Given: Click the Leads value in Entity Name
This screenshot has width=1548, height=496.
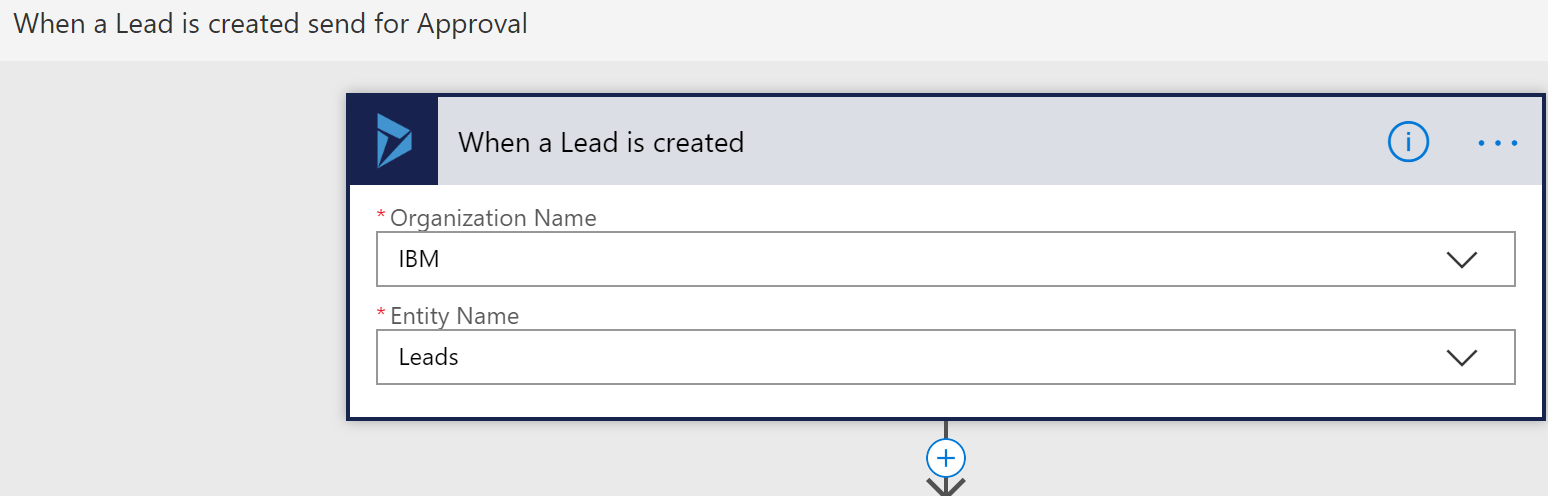Looking at the screenshot, I should (x=428, y=357).
